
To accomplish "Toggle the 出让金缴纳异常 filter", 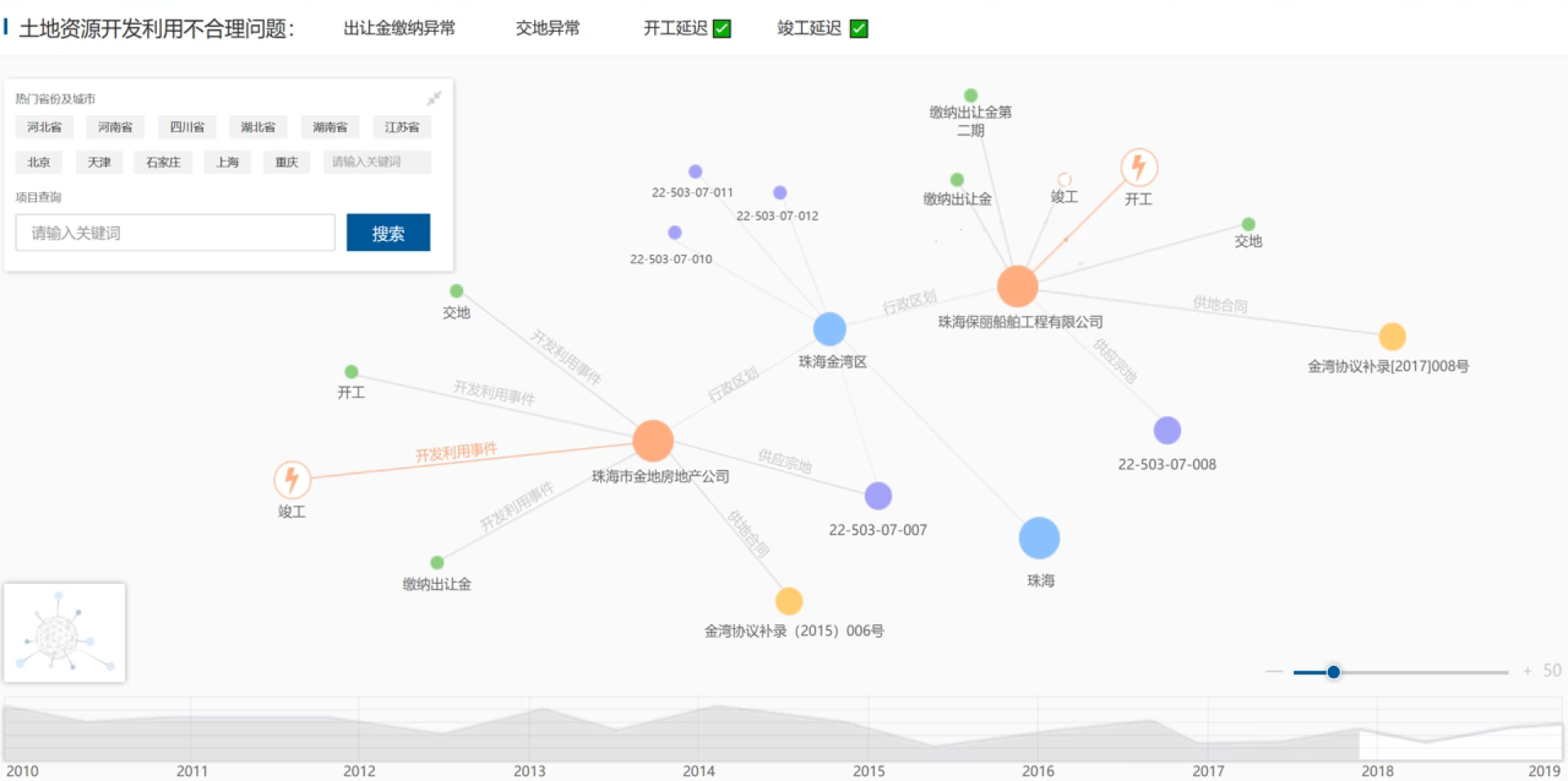I will (x=399, y=29).
